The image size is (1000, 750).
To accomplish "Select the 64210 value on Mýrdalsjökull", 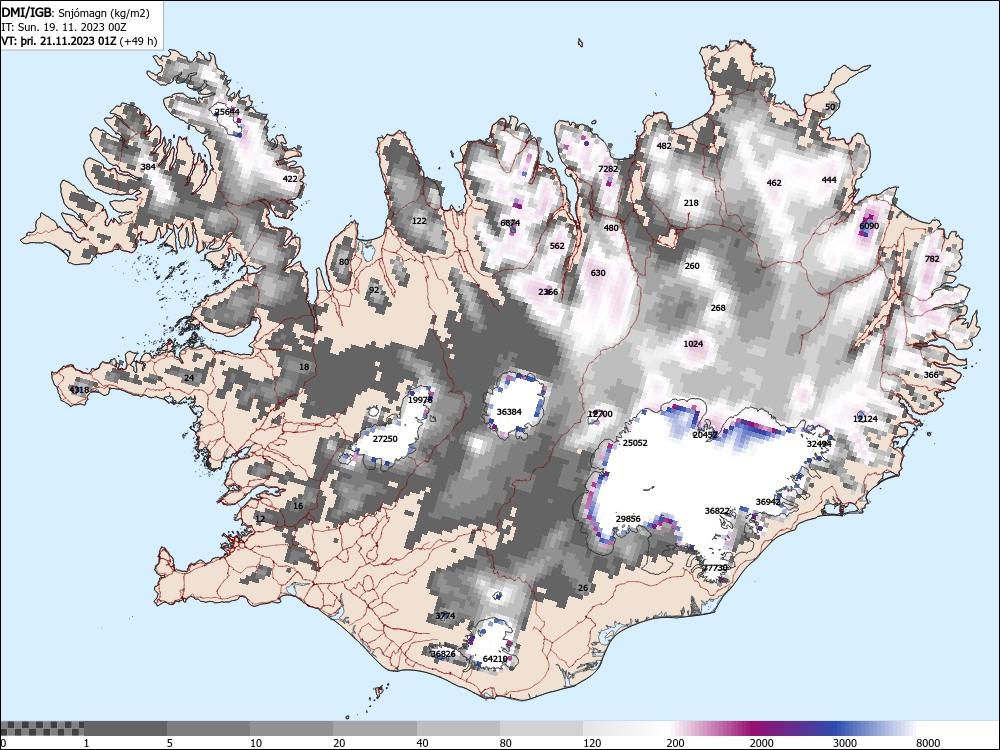I will 495,659.
